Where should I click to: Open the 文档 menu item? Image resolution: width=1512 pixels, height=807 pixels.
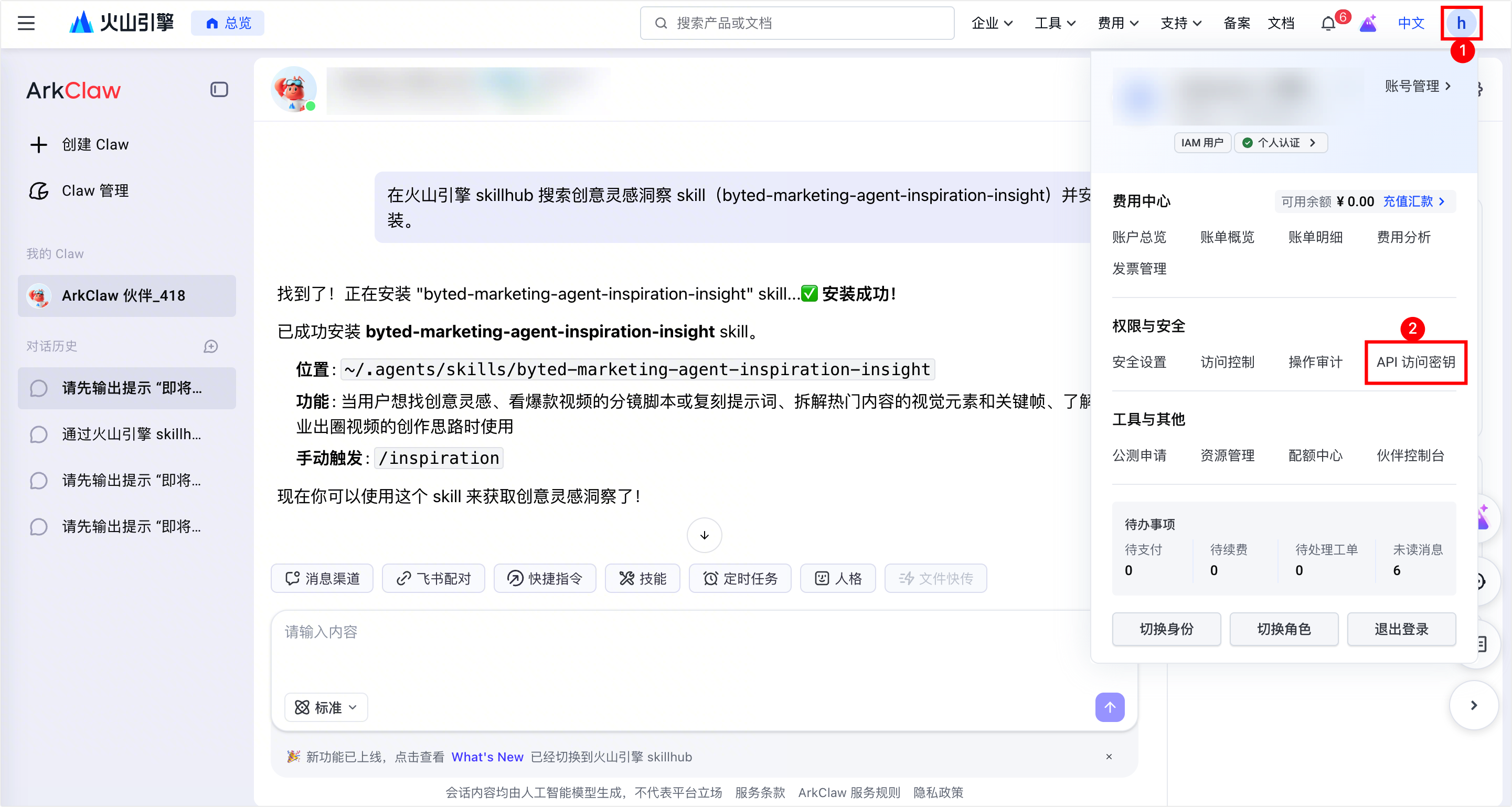[x=1281, y=24]
